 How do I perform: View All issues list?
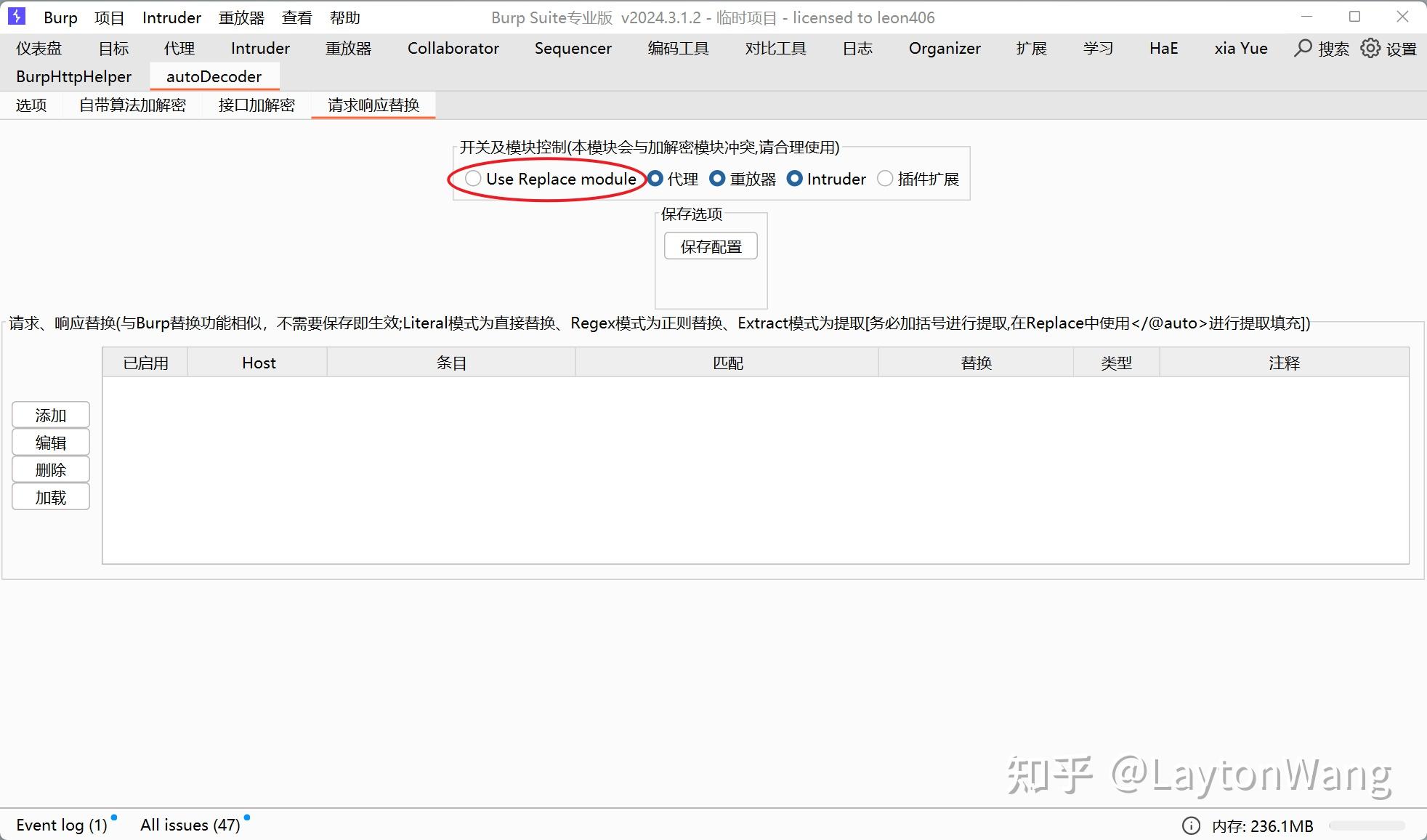coord(190,824)
